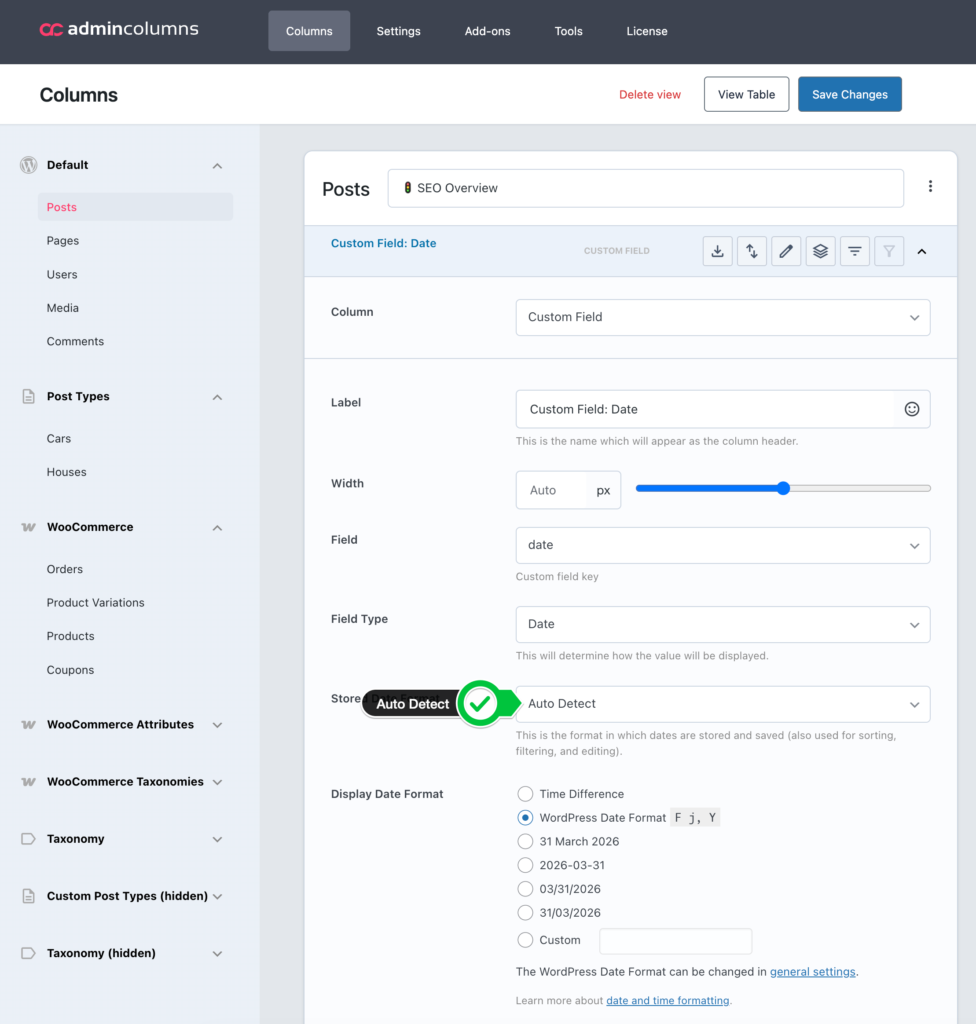The width and height of the screenshot is (976, 1024).
Task: Click the Width slider handle
Action: click(783, 488)
